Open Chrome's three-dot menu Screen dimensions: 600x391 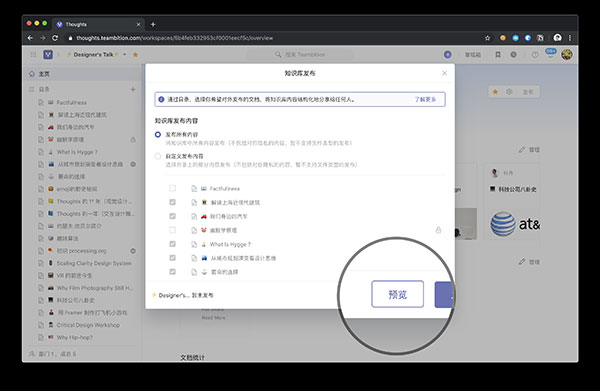[x=570, y=38]
